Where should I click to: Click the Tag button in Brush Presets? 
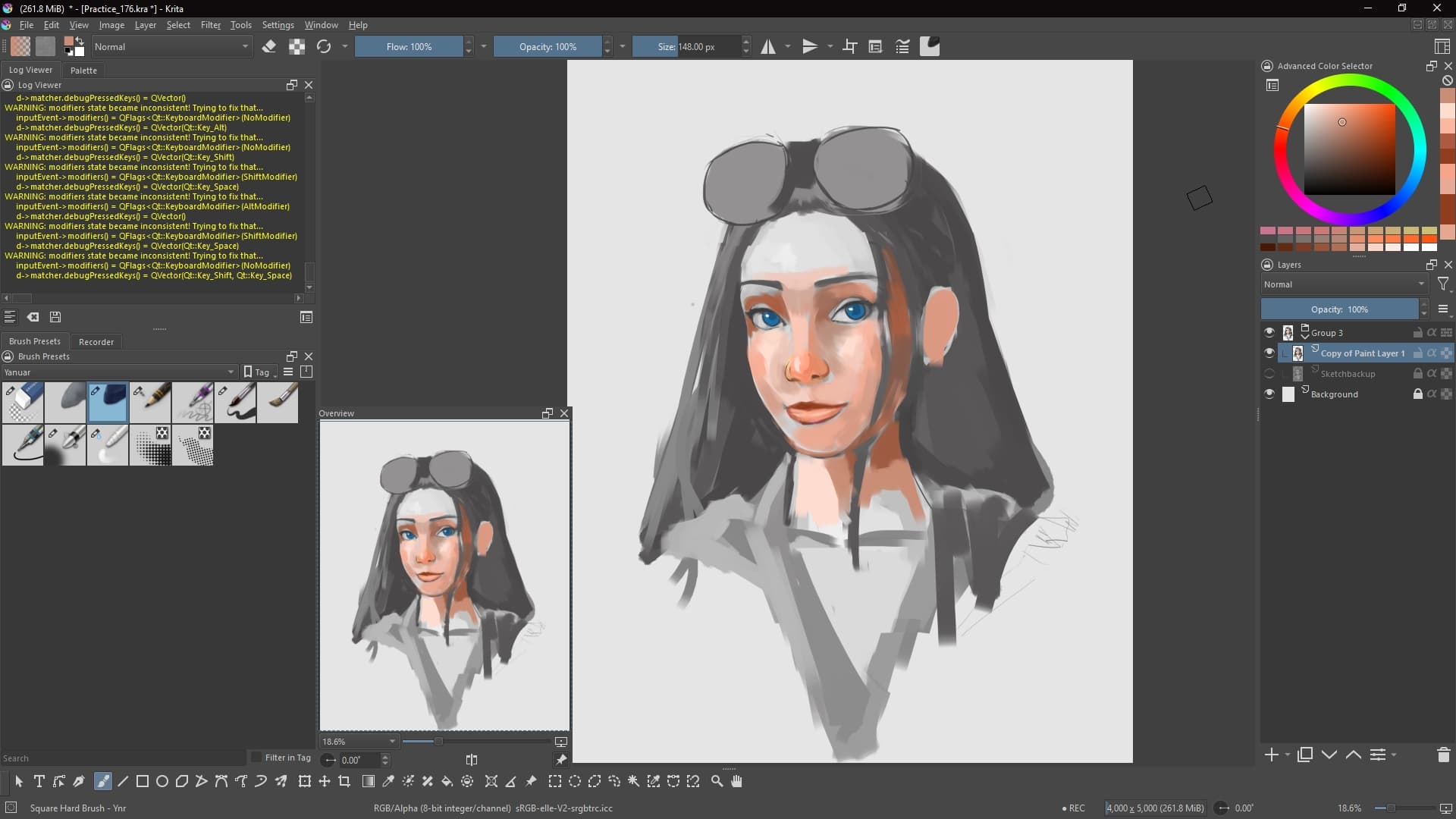258,372
